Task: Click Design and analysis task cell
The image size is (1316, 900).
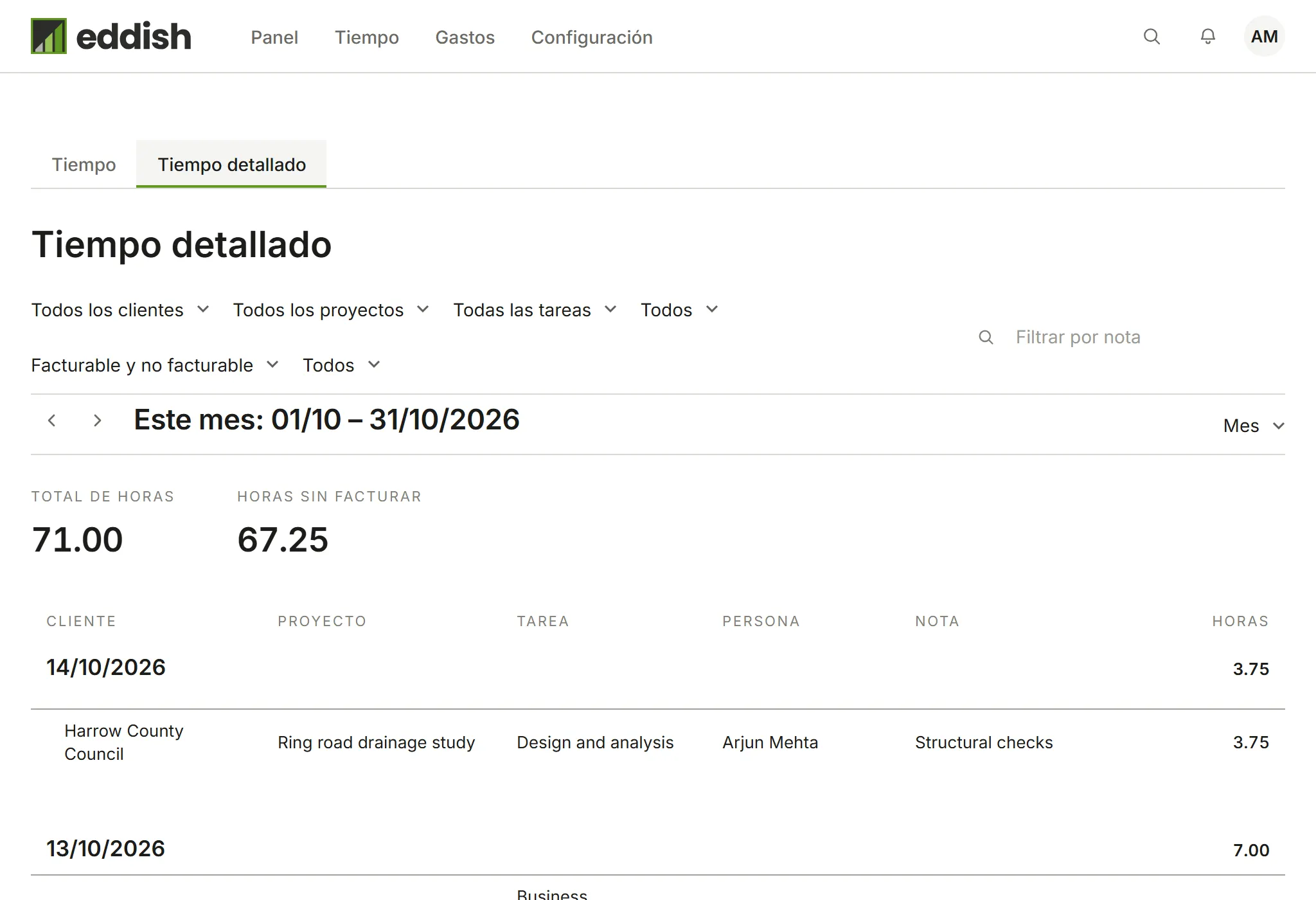Action: pyautogui.click(x=595, y=742)
